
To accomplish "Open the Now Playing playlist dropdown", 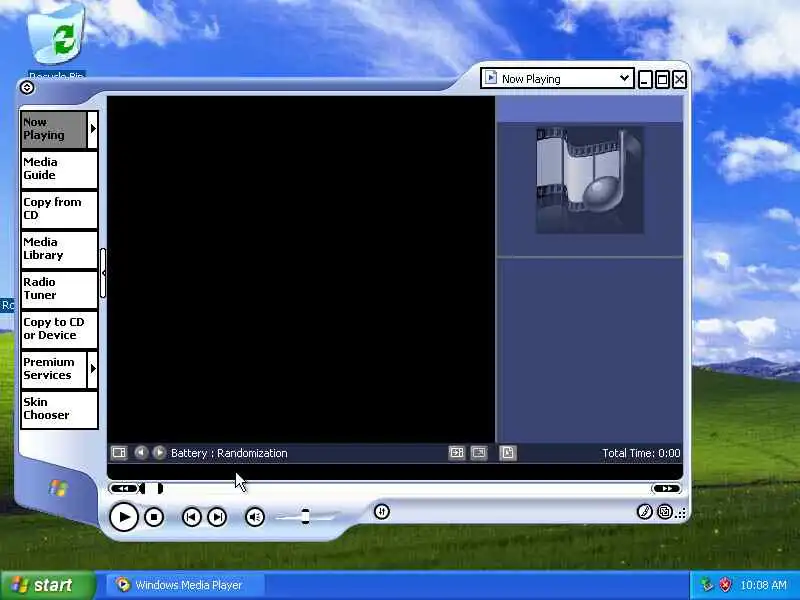I will (x=557, y=79).
